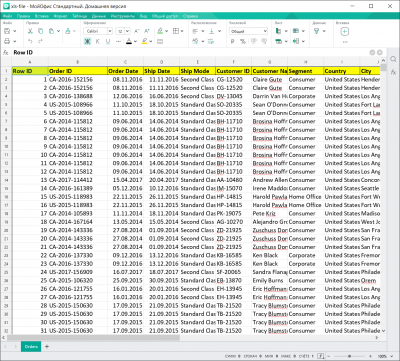Screen dimensions: 400x361
Task: Click cell CA-2017-114412
Action: [x=78, y=180]
